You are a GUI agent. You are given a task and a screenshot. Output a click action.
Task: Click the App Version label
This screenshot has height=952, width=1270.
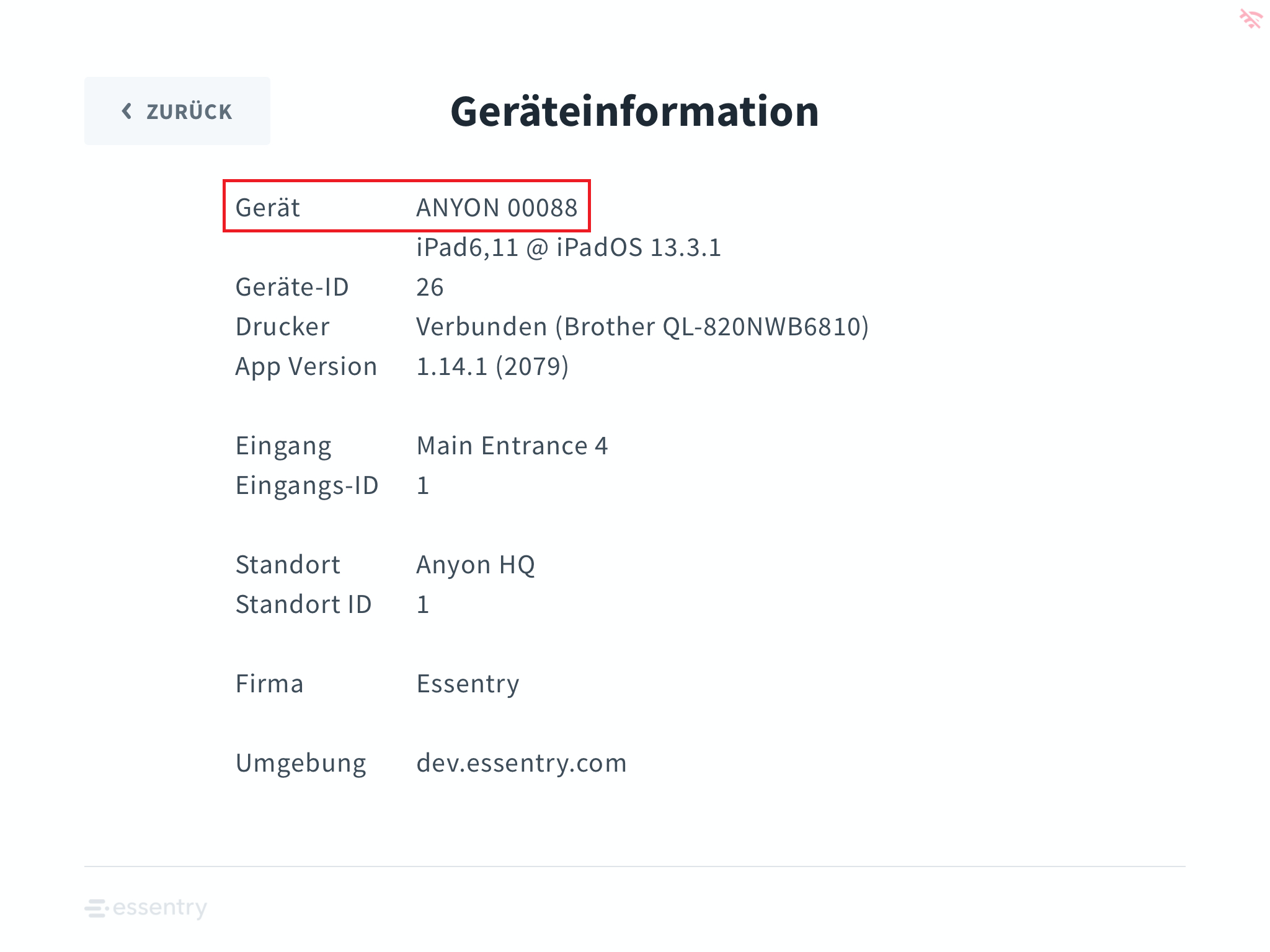tap(306, 366)
